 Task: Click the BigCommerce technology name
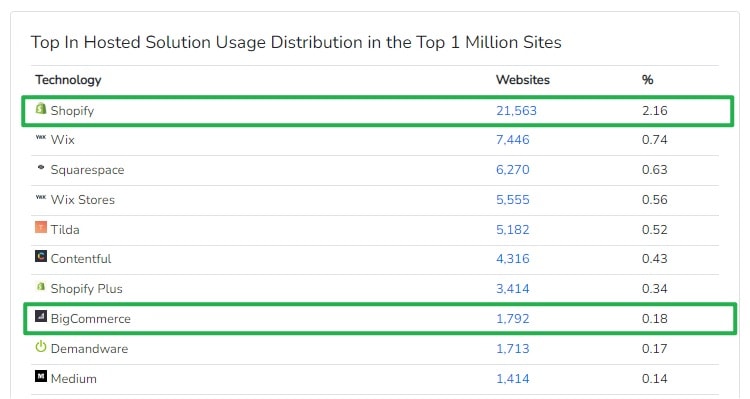90,319
